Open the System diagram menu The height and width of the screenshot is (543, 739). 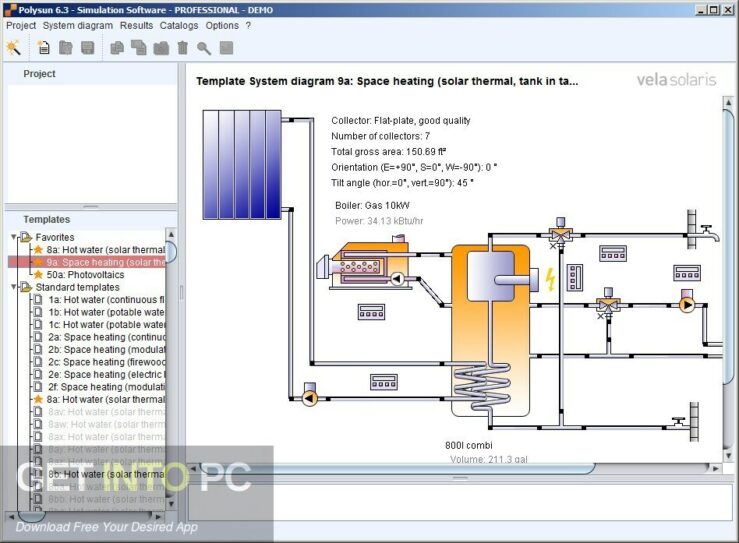78,25
